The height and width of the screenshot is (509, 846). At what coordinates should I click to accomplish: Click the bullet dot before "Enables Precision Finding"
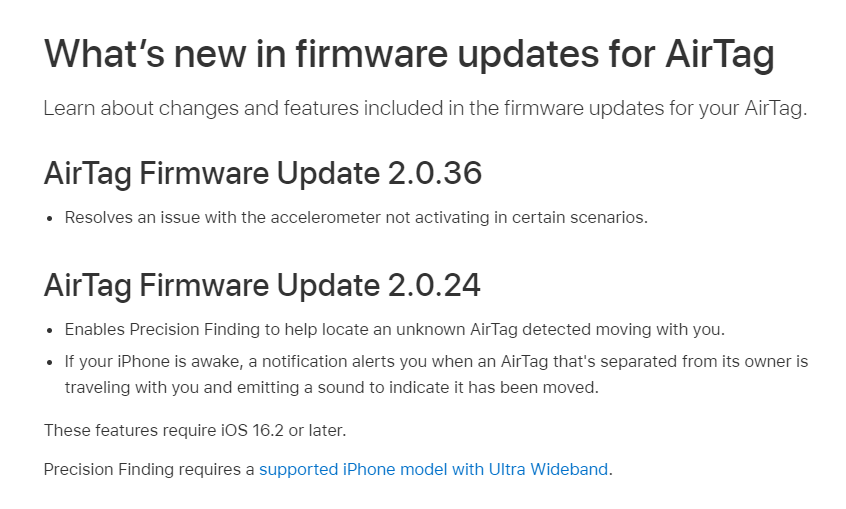[49, 330]
